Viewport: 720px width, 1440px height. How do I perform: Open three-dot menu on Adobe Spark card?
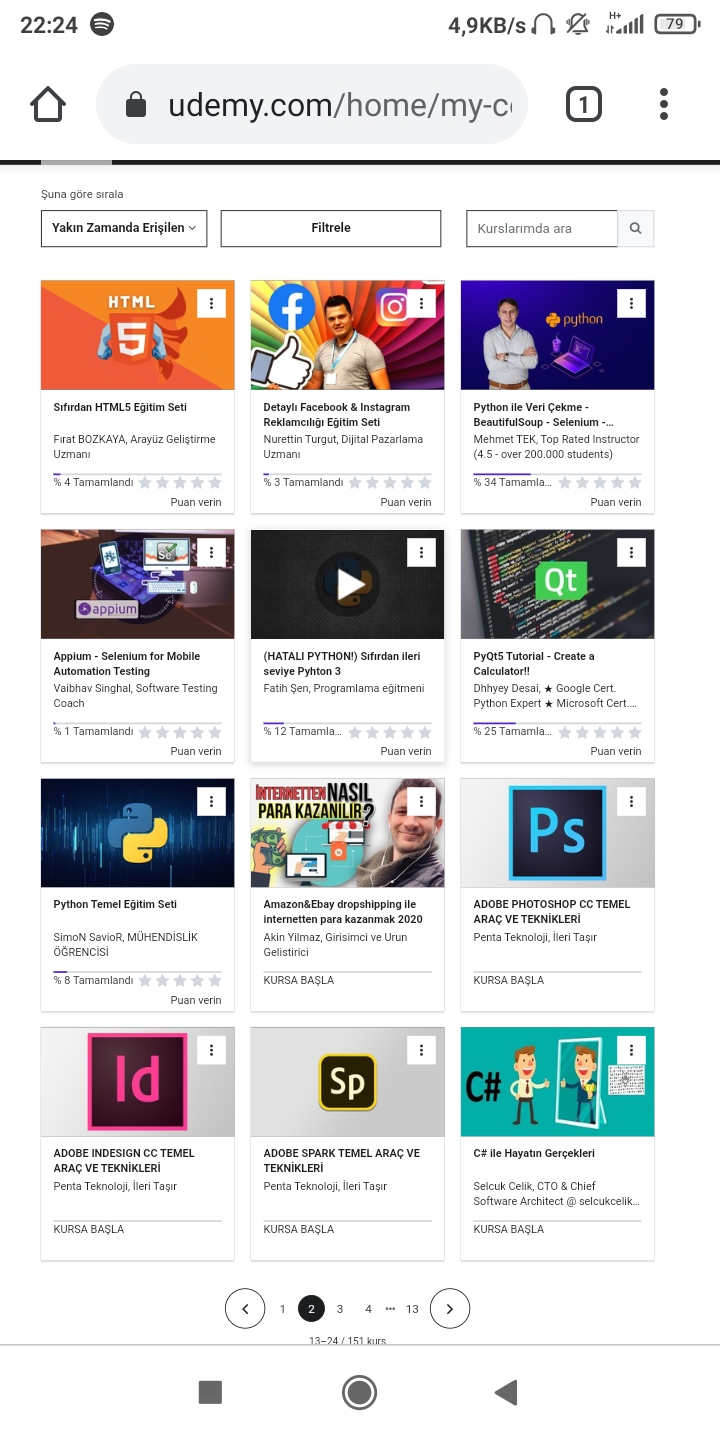click(421, 1050)
